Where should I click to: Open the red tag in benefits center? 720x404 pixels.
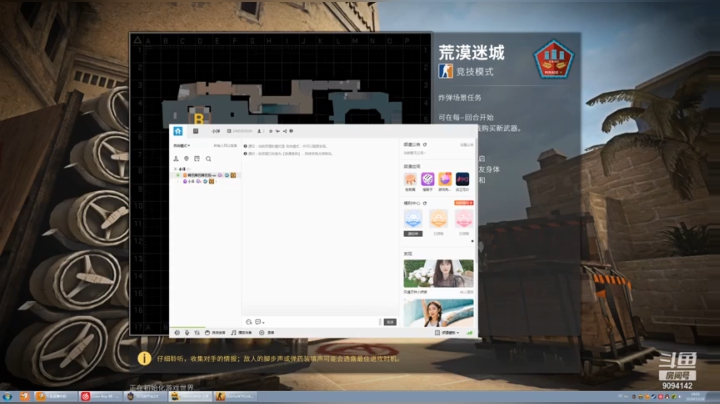(x=464, y=203)
